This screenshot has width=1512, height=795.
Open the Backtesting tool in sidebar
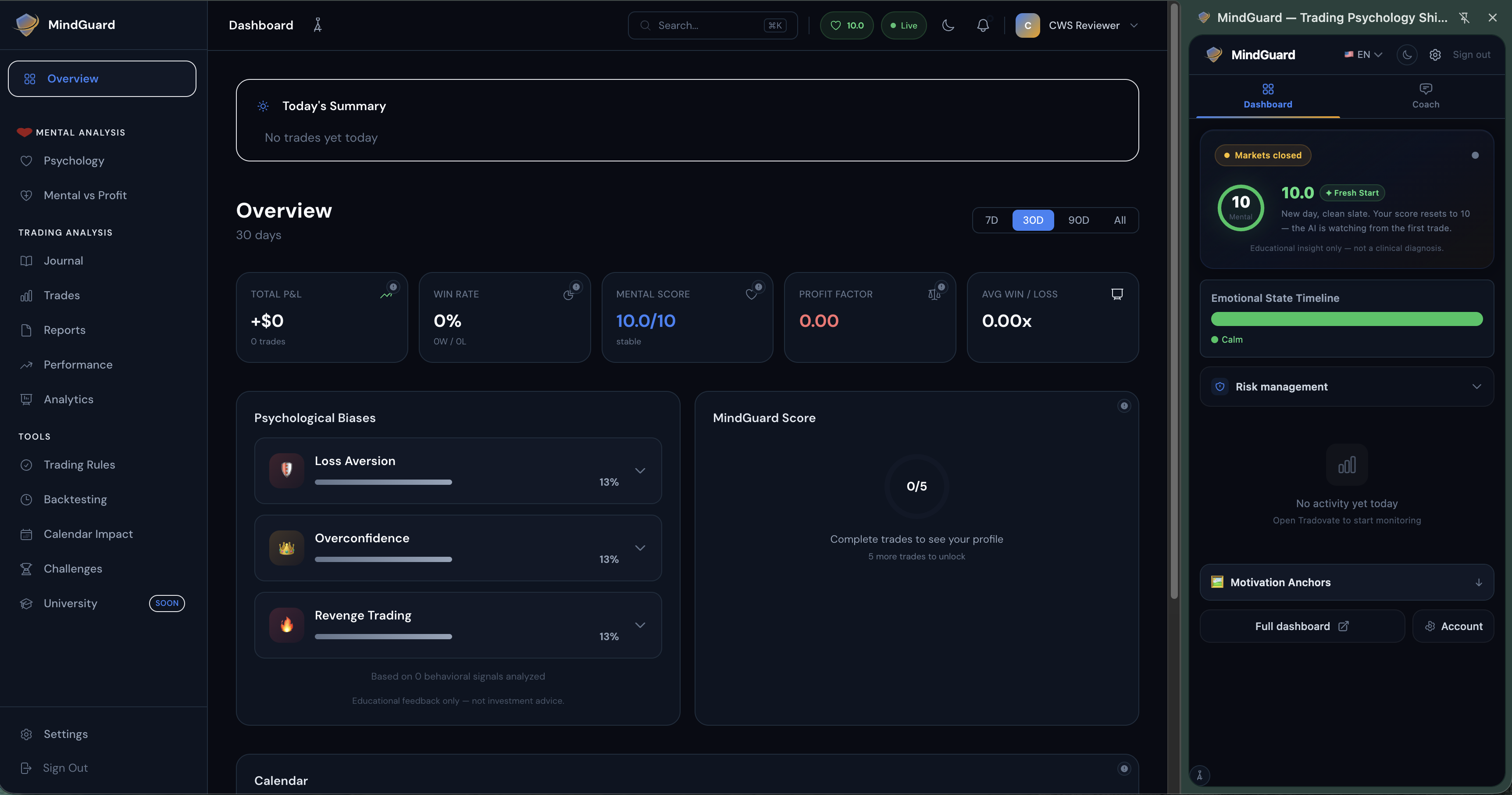click(75, 500)
